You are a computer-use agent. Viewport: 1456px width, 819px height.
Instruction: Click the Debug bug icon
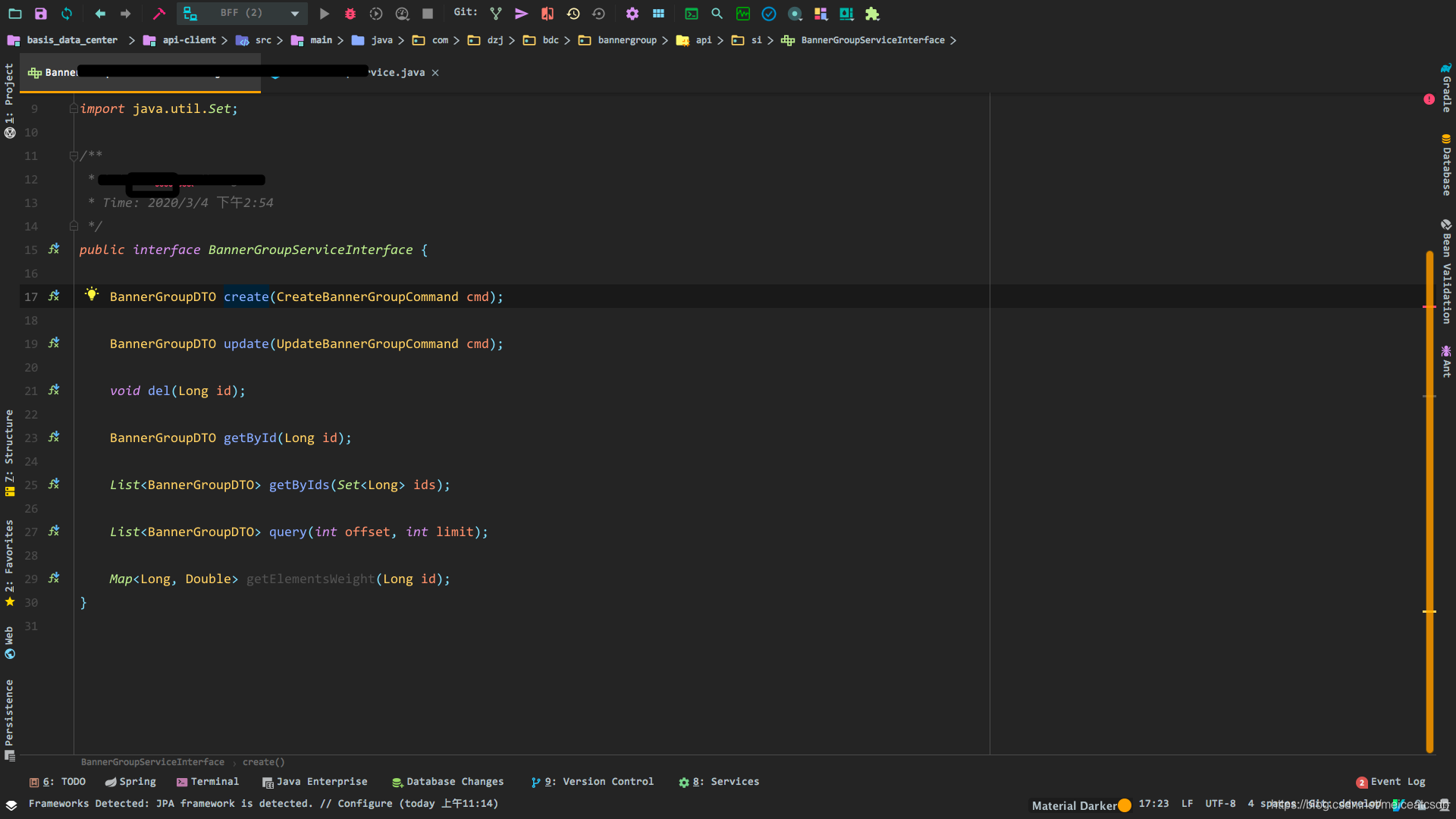pyautogui.click(x=350, y=14)
